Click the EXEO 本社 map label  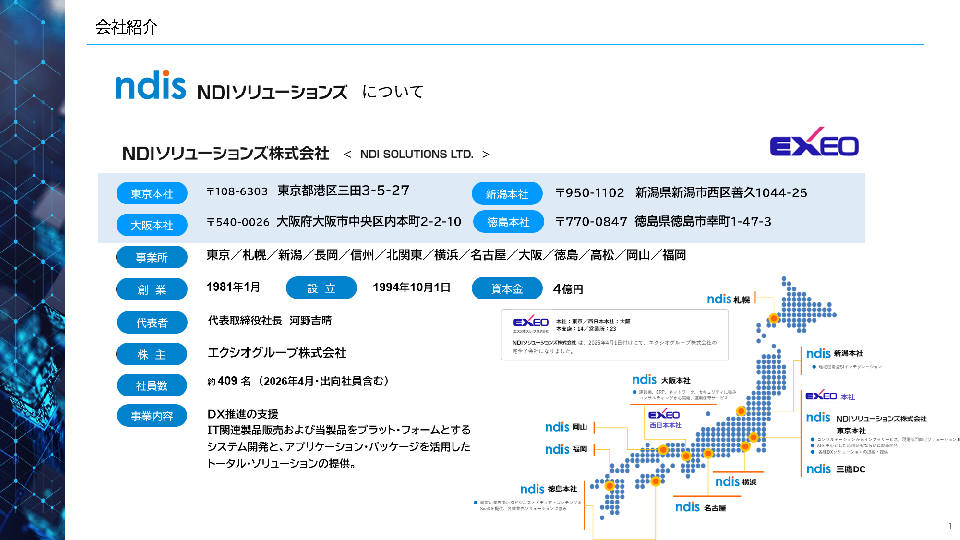click(x=830, y=396)
